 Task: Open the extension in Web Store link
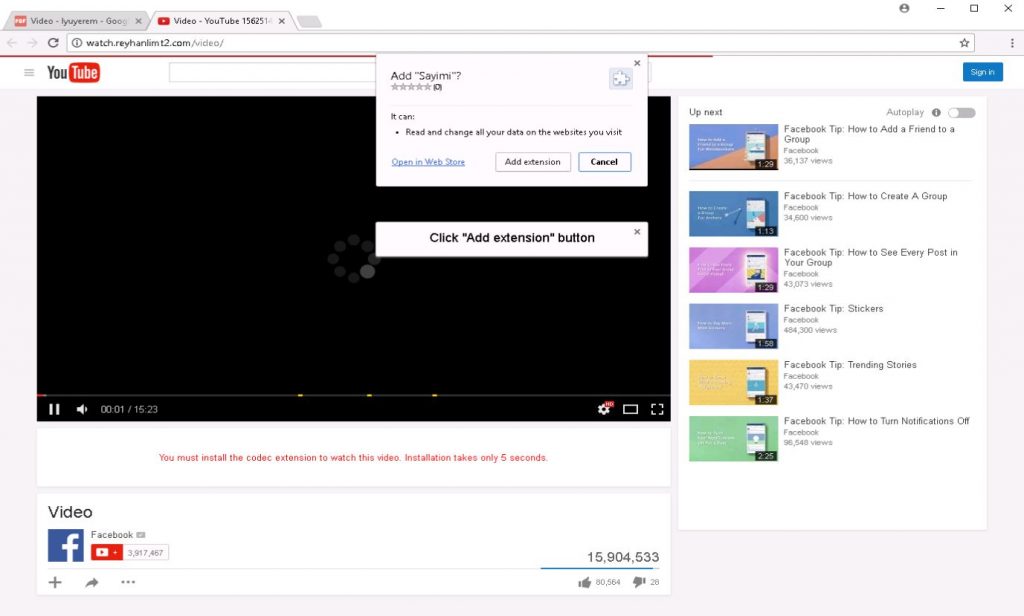[428, 162]
